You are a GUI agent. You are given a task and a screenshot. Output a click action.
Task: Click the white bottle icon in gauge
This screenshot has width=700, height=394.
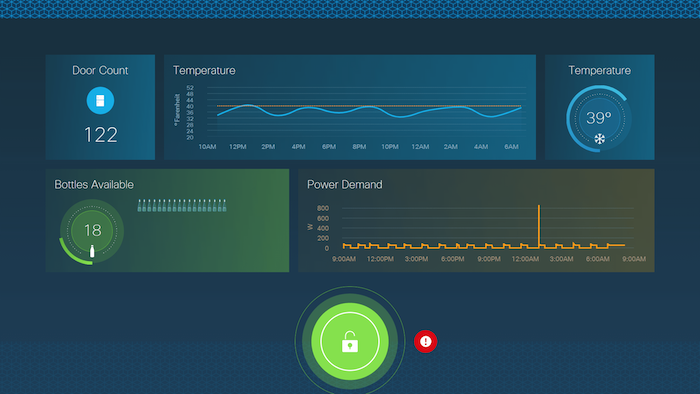tap(92, 251)
